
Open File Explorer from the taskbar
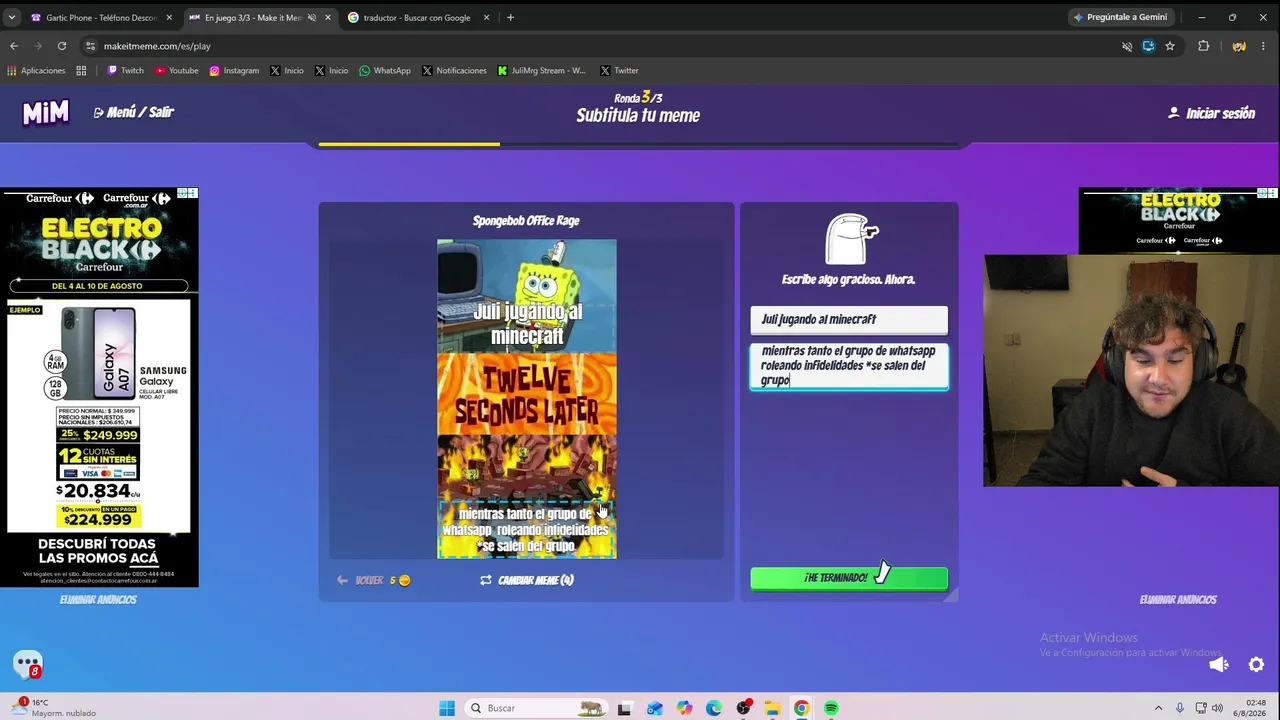[x=772, y=708]
